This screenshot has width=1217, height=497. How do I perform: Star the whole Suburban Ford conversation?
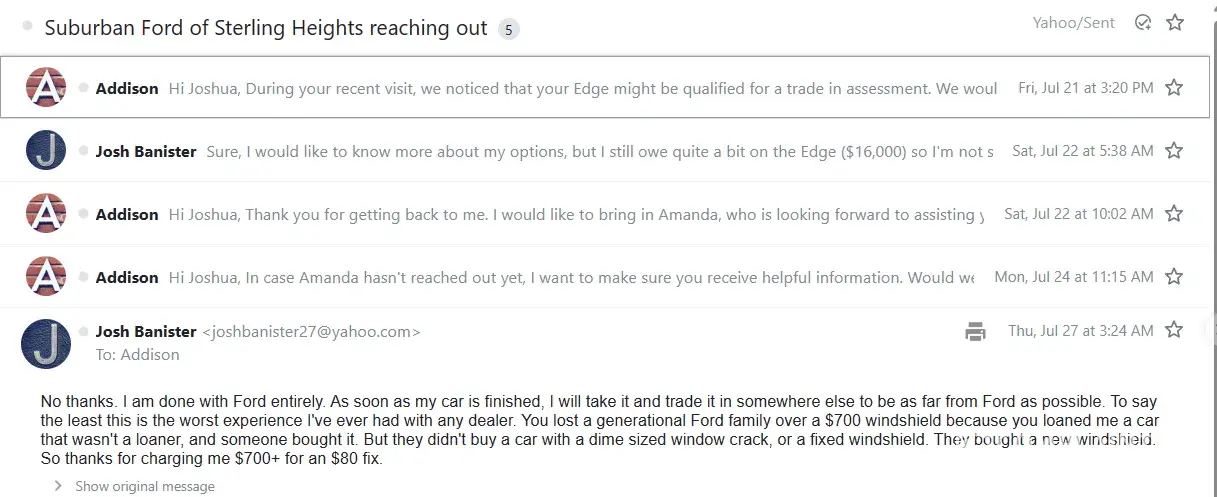1175,22
